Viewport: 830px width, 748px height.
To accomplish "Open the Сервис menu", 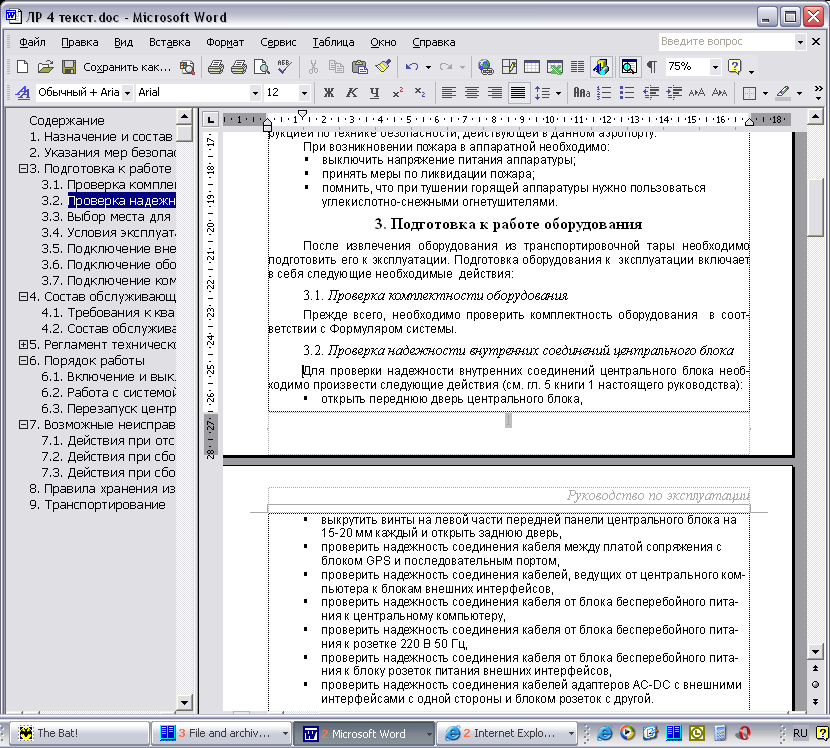I will coord(278,42).
